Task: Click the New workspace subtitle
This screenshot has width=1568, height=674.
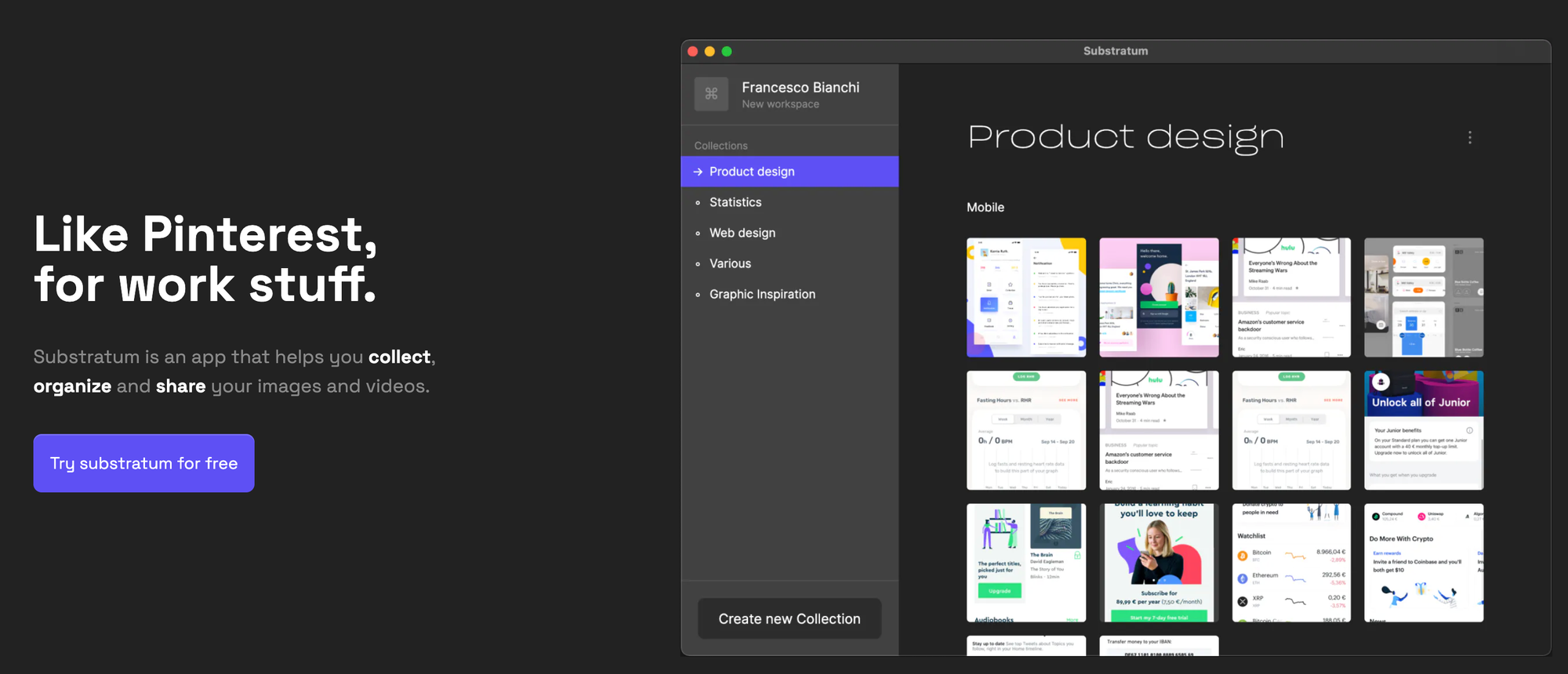Action: (x=780, y=104)
